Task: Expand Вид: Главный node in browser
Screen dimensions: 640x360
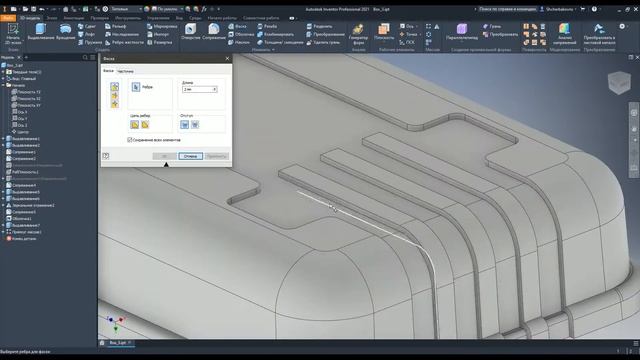Action: tap(3, 78)
